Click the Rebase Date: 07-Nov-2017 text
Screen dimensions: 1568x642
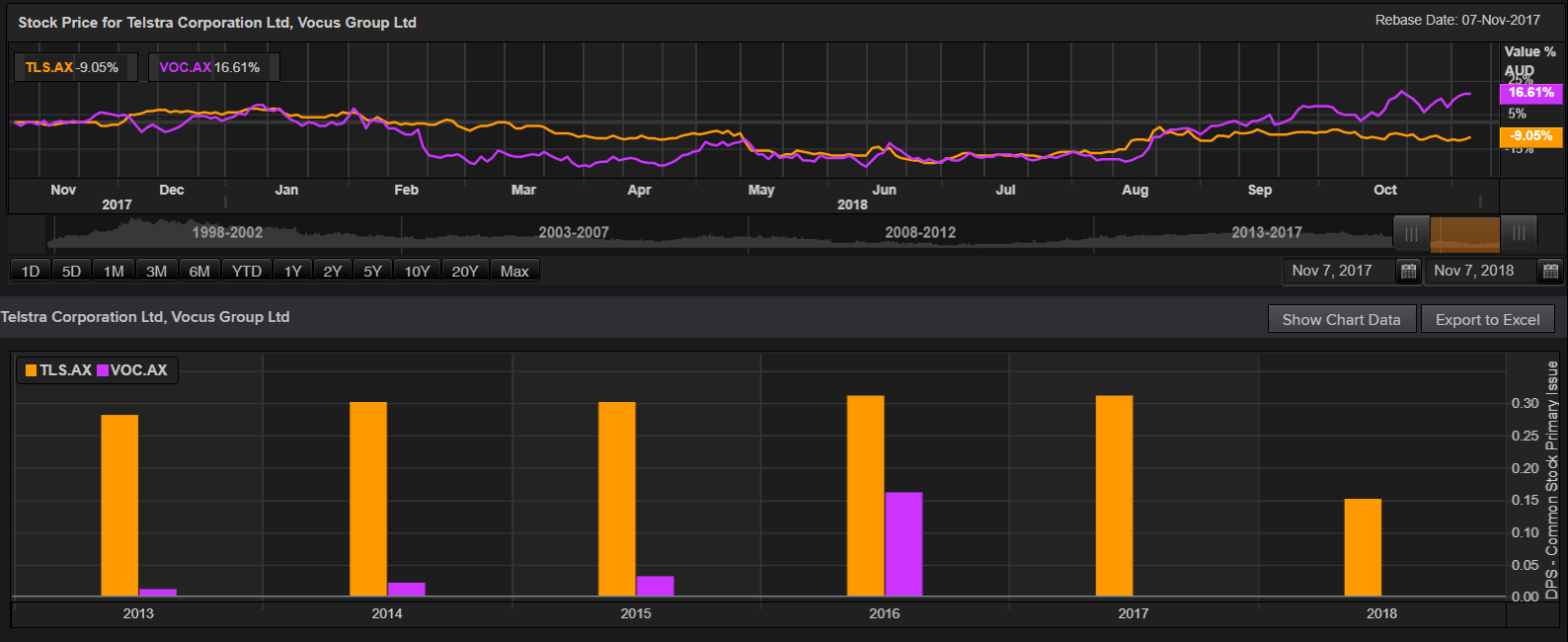1457,20
